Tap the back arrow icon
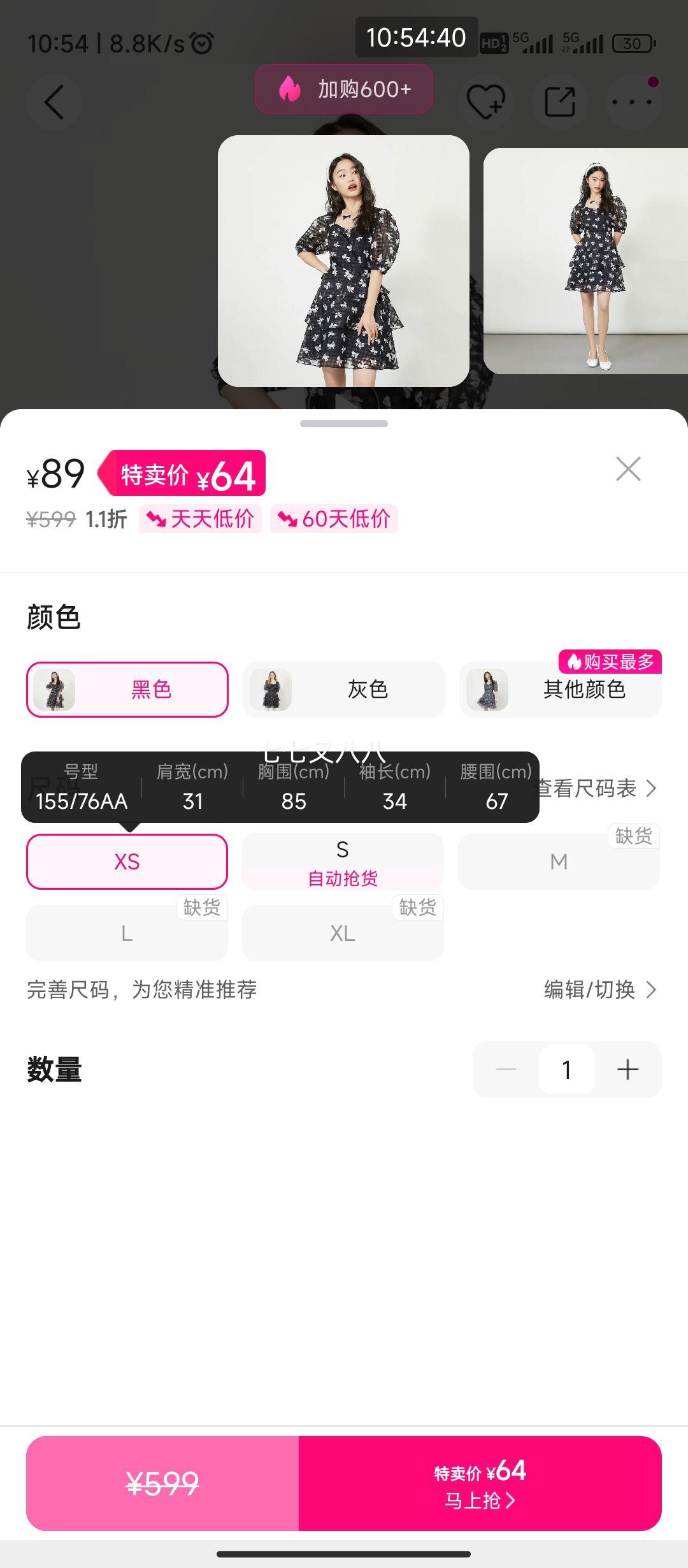Screen dimensions: 688x1568 pyautogui.click(x=54, y=102)
